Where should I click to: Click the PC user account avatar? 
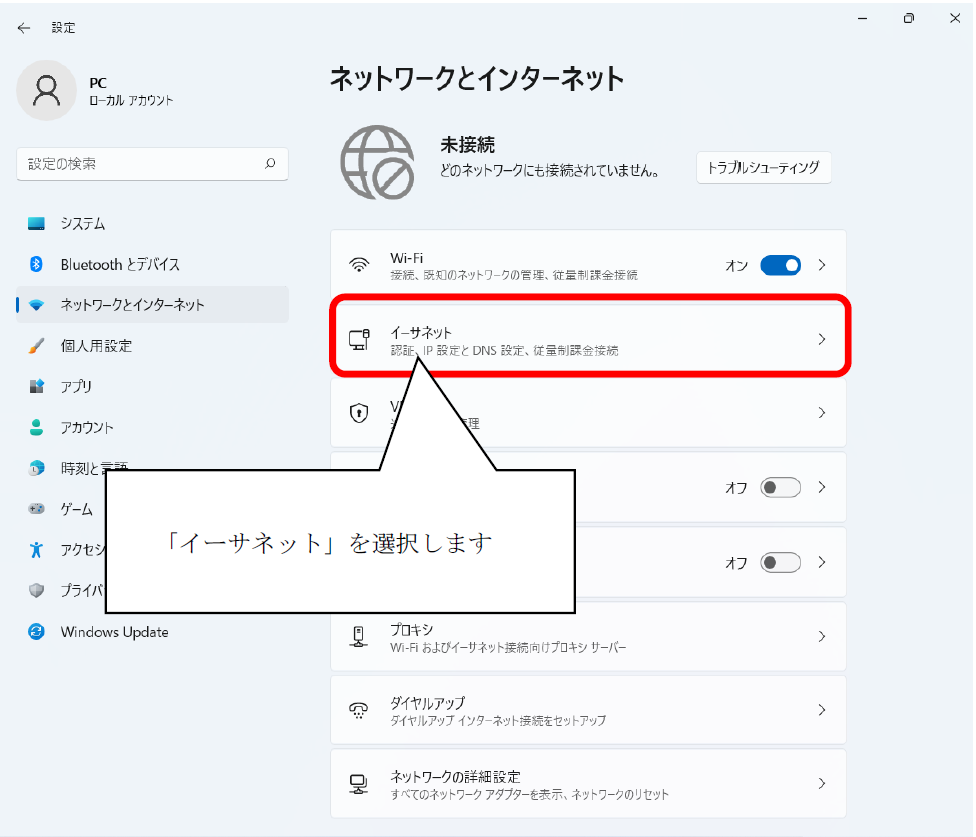(x=46, y=90)
